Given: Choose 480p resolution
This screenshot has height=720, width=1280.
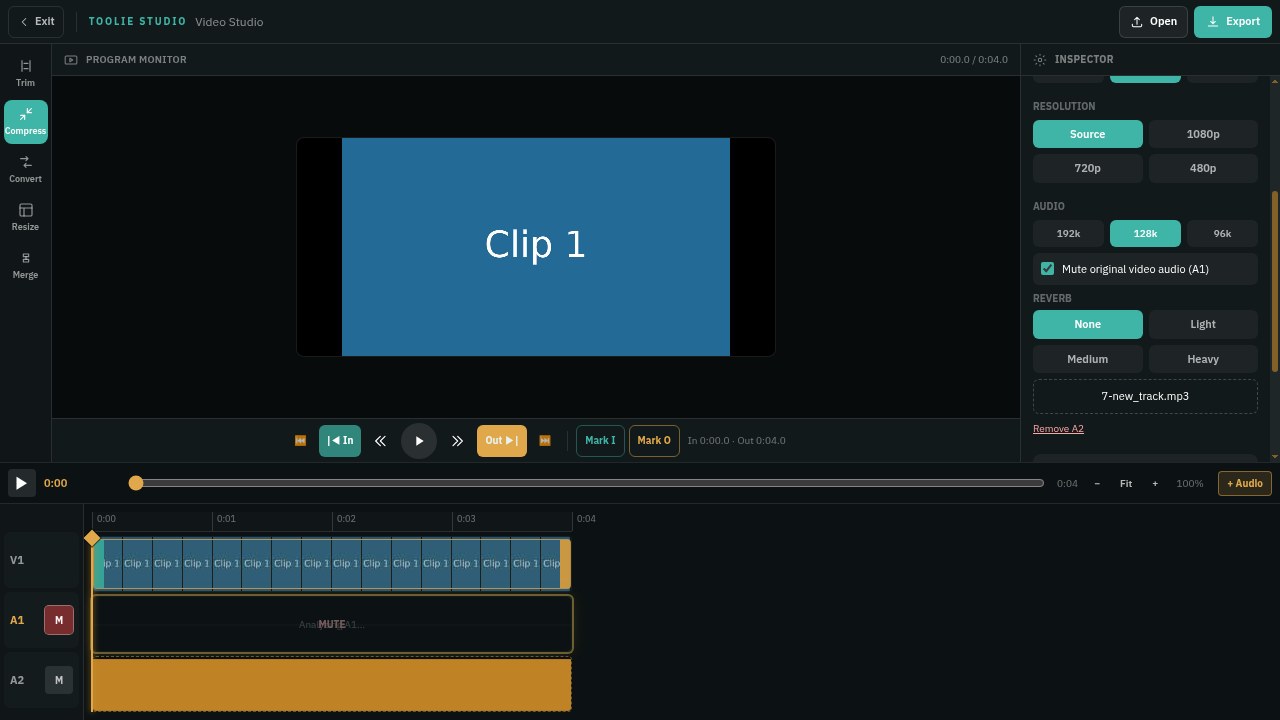Looking at the screenshot, I should click(1203, 168).
